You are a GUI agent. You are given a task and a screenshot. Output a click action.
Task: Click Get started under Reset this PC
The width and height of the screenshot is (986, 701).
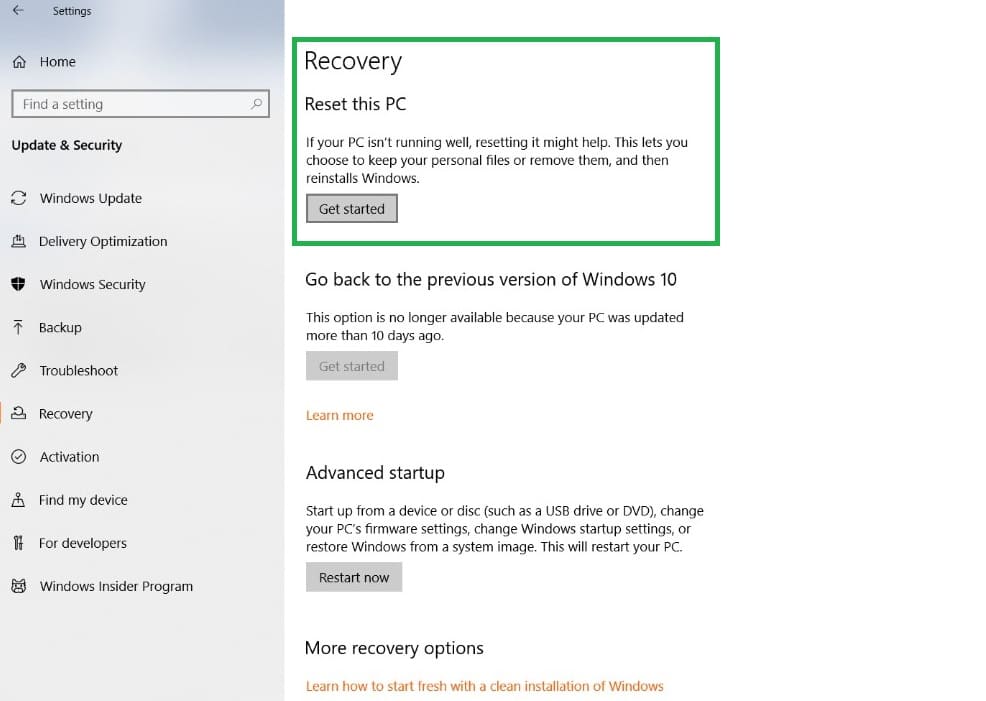352,209
